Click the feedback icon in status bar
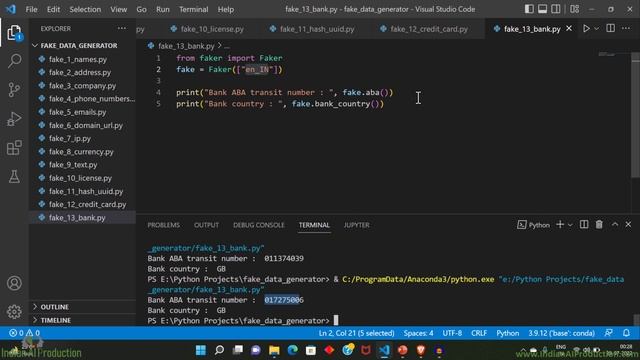This screenshot has width=640, height=360. point(609,333)
